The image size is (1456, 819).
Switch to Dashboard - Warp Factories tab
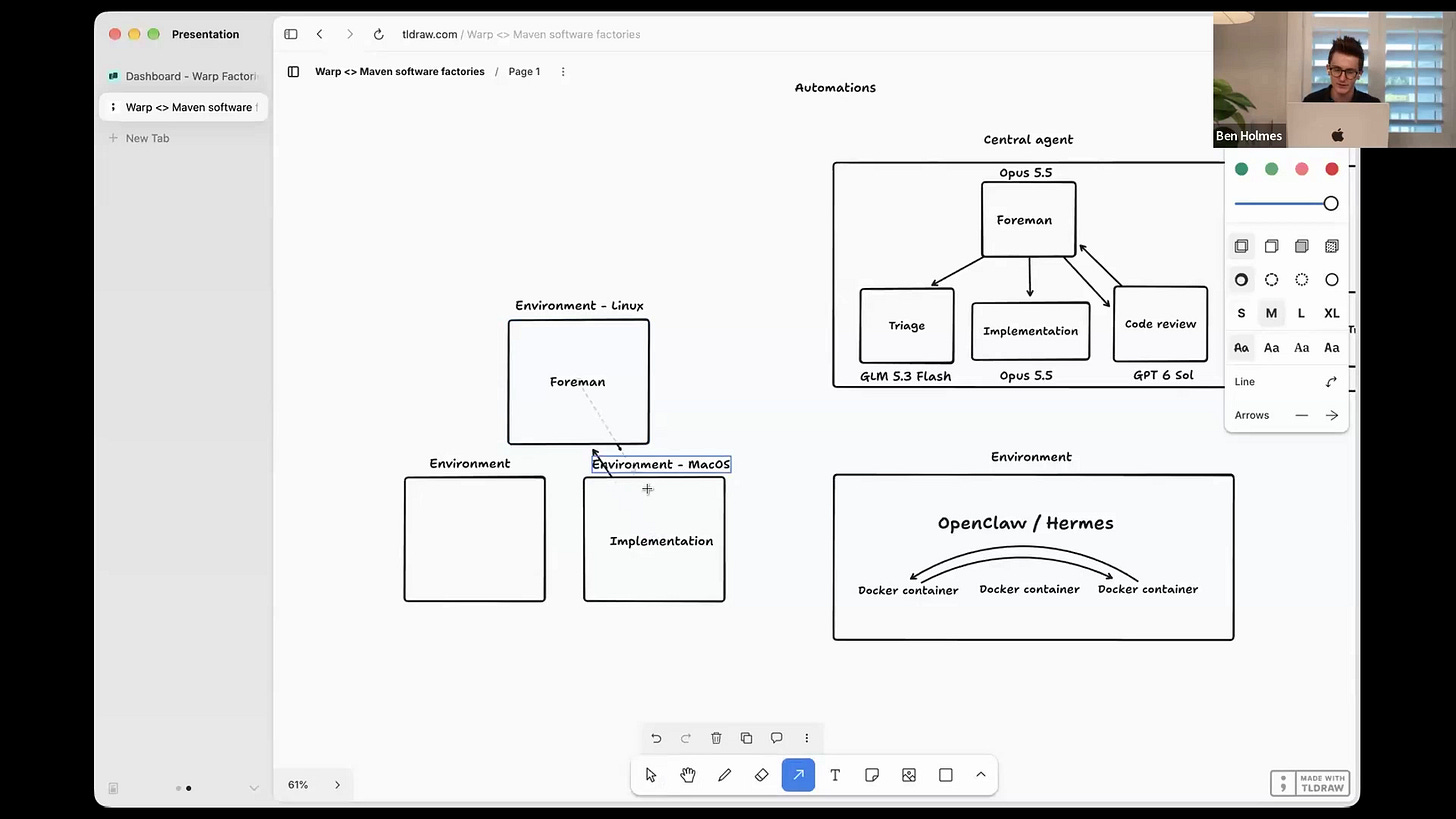183,76
